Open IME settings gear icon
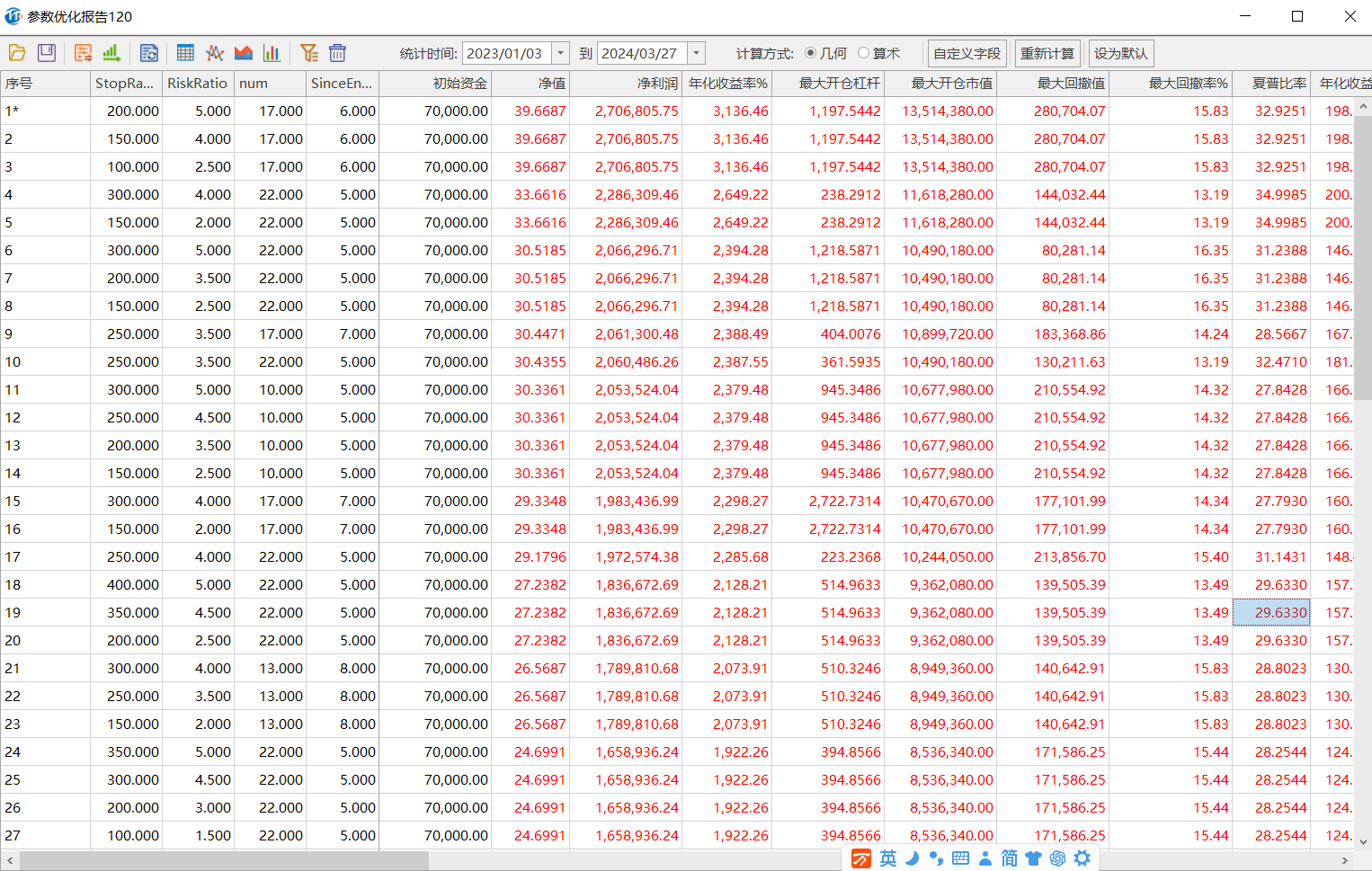The width and height of the screenshot is (1372, 871). pos(1082,858)
